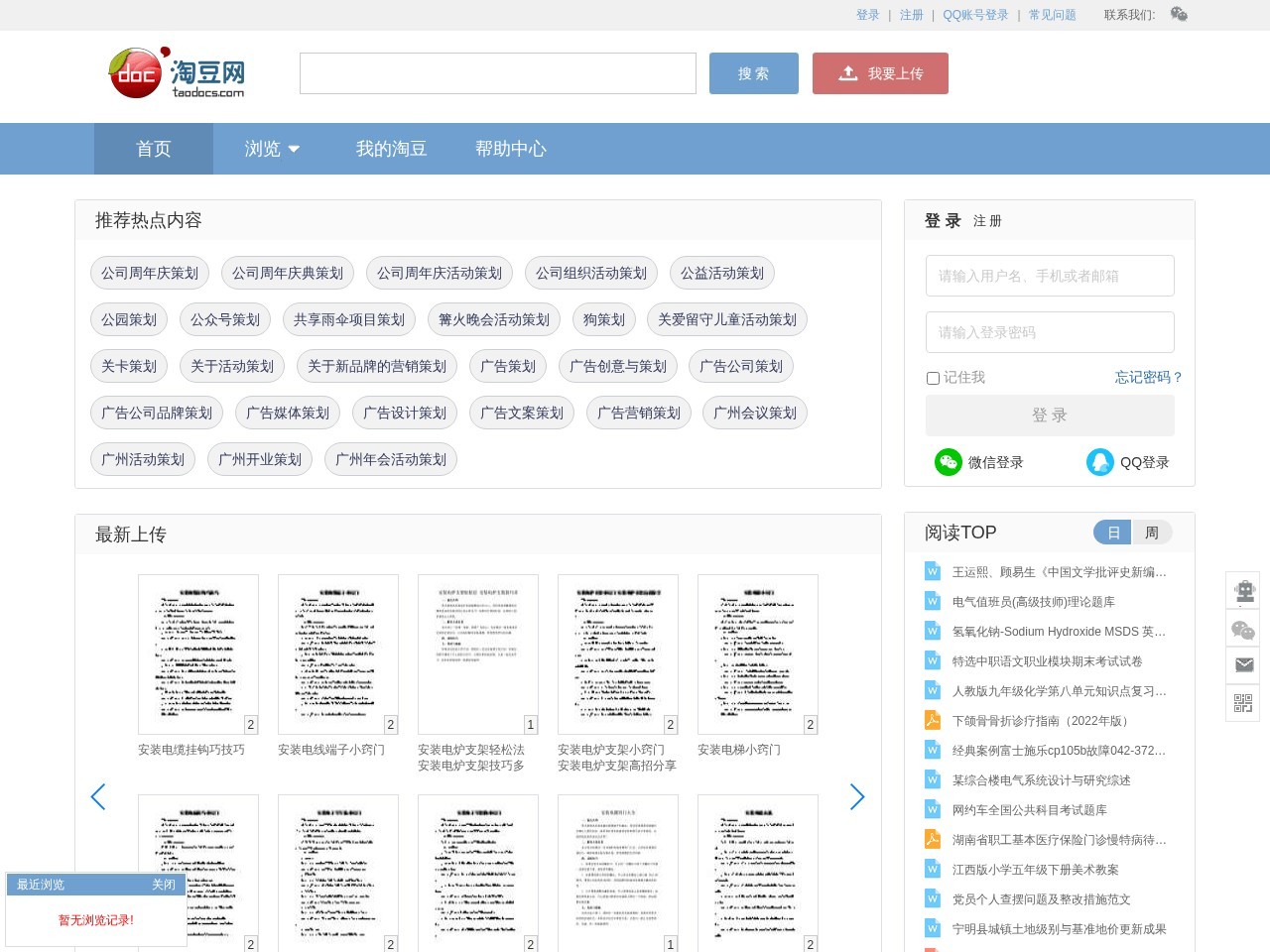
Task: Enable the 记住我 checkbox
Action: (x=933, y=378)
